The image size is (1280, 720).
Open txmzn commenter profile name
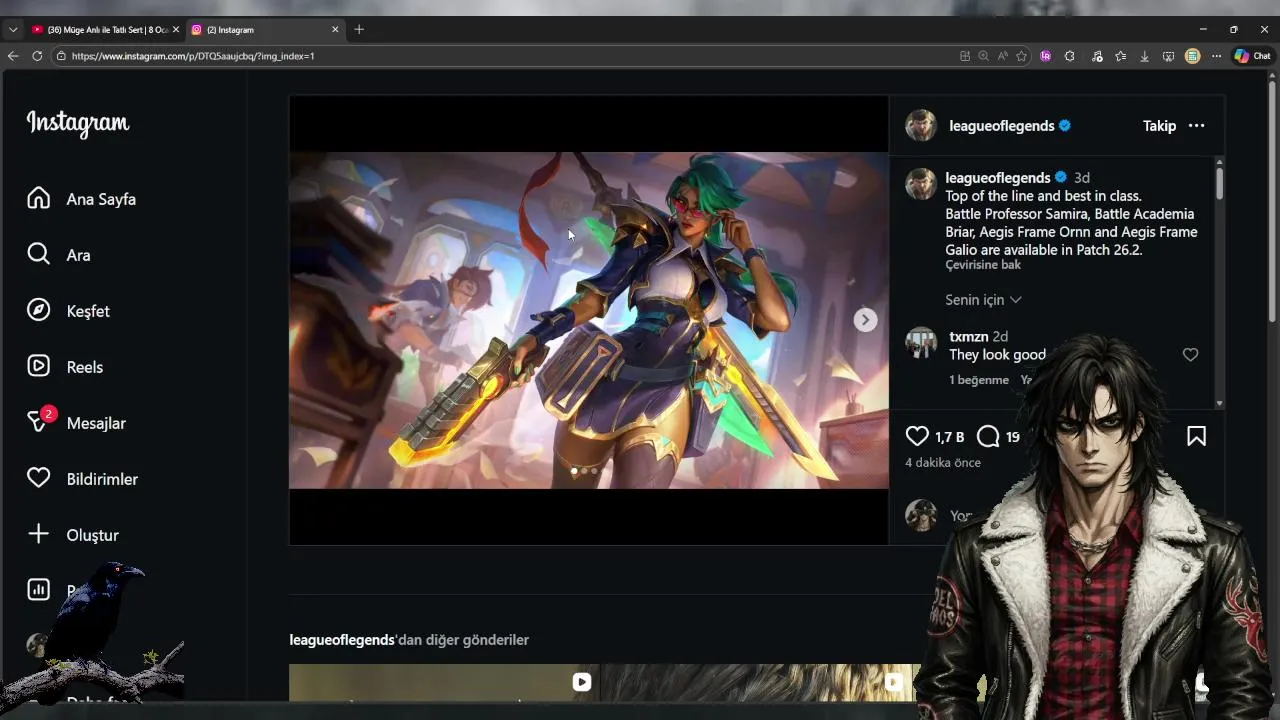(968, 337)
